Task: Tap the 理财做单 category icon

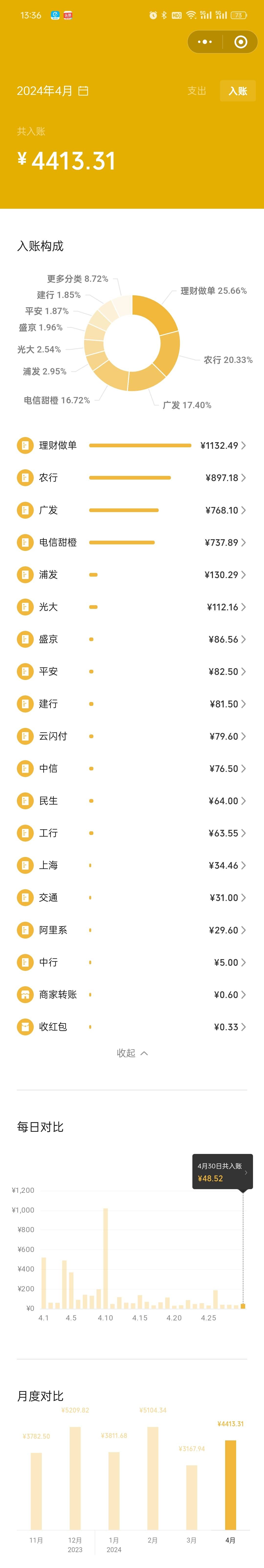Action: point(25,446)
